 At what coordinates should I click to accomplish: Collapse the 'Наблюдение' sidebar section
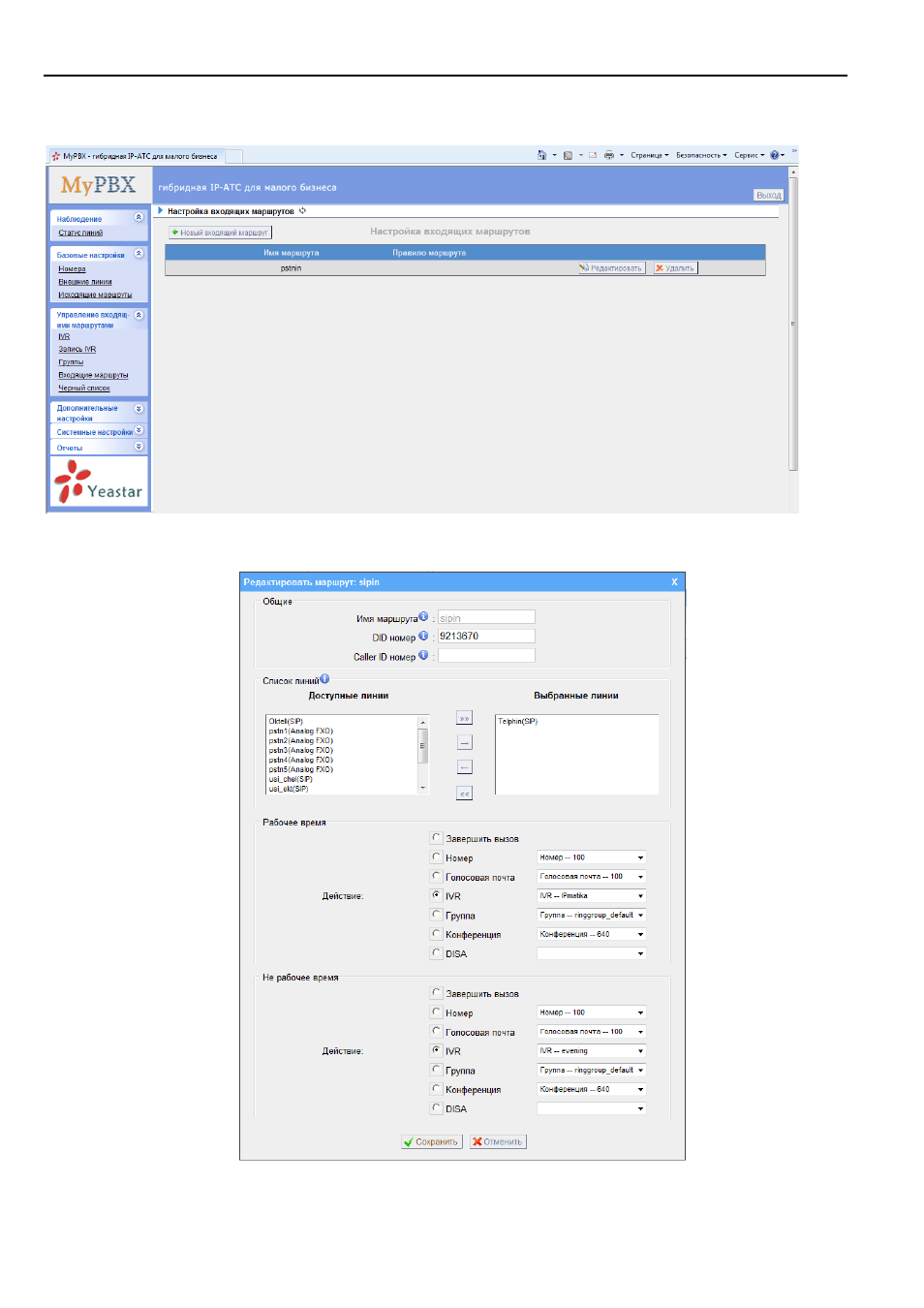[139, 217]
